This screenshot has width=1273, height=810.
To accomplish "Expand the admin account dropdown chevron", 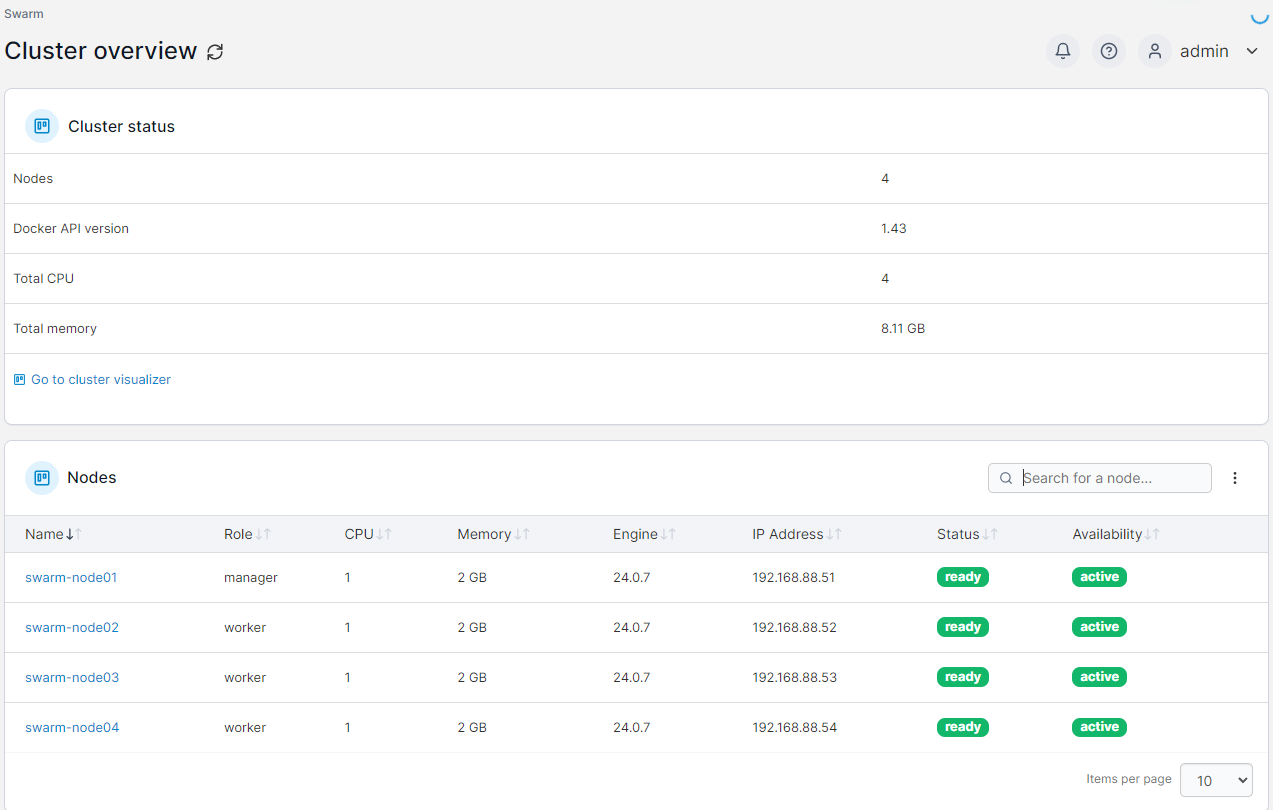I will point(1252,51).
